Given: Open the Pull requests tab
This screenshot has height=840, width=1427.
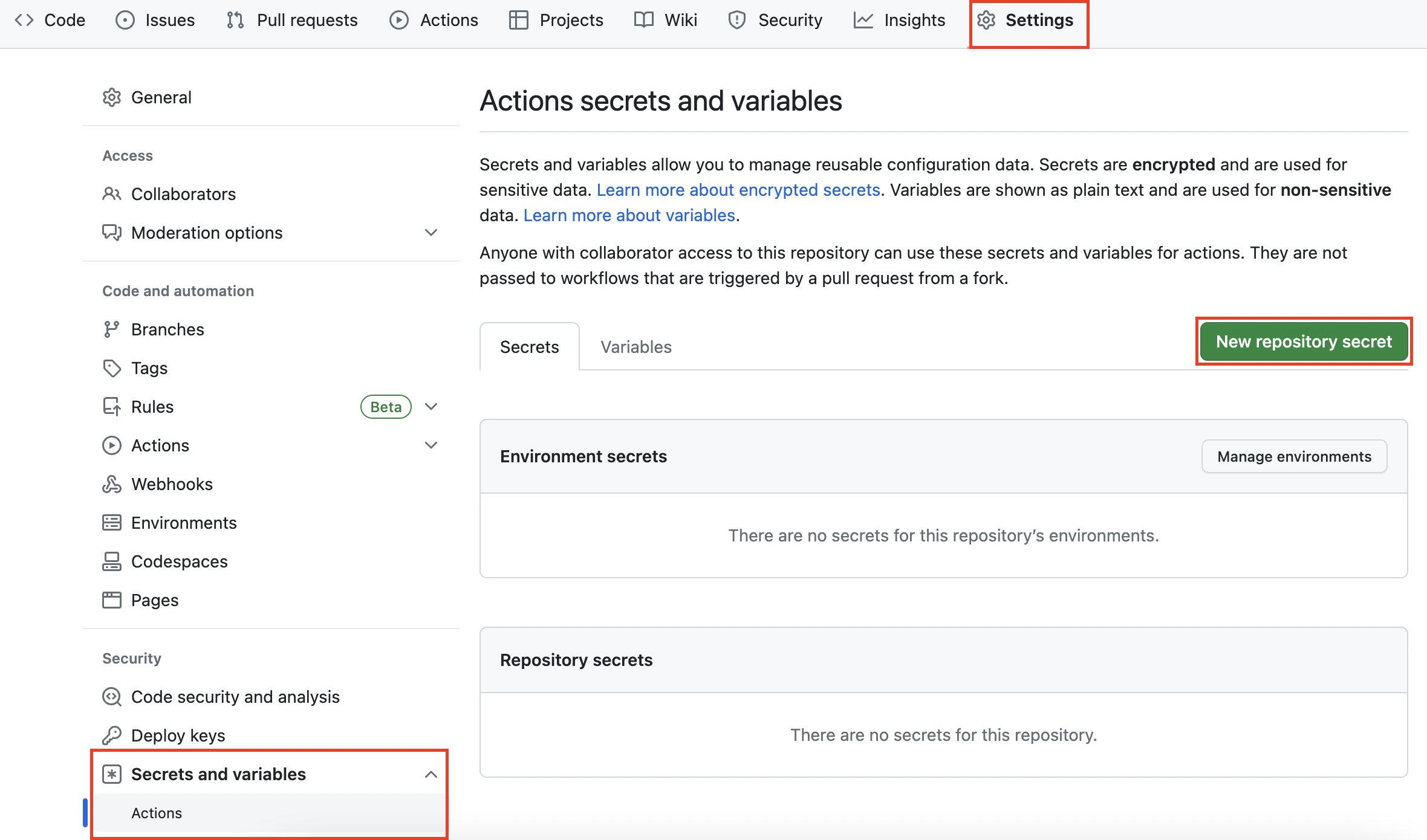Looking at the screenshot, I should click(x=293, y=20).
